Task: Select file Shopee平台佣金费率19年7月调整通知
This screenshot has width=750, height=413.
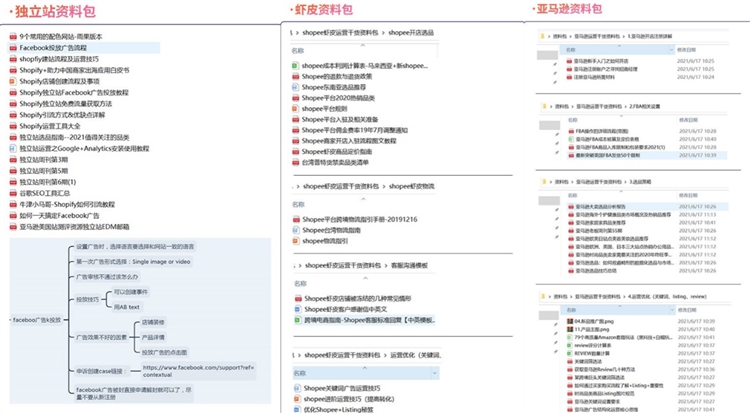Action: click(x=354, y=130)
